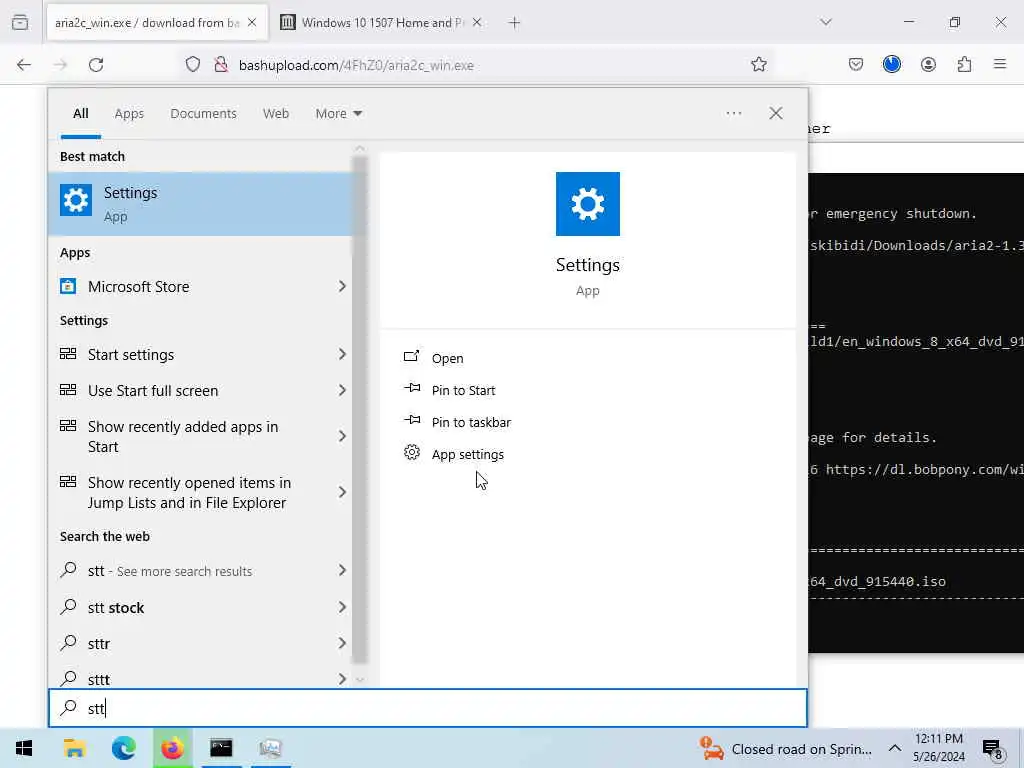
Task: Click scroll-up arrow of results list
Action: (x=360, y=149)
